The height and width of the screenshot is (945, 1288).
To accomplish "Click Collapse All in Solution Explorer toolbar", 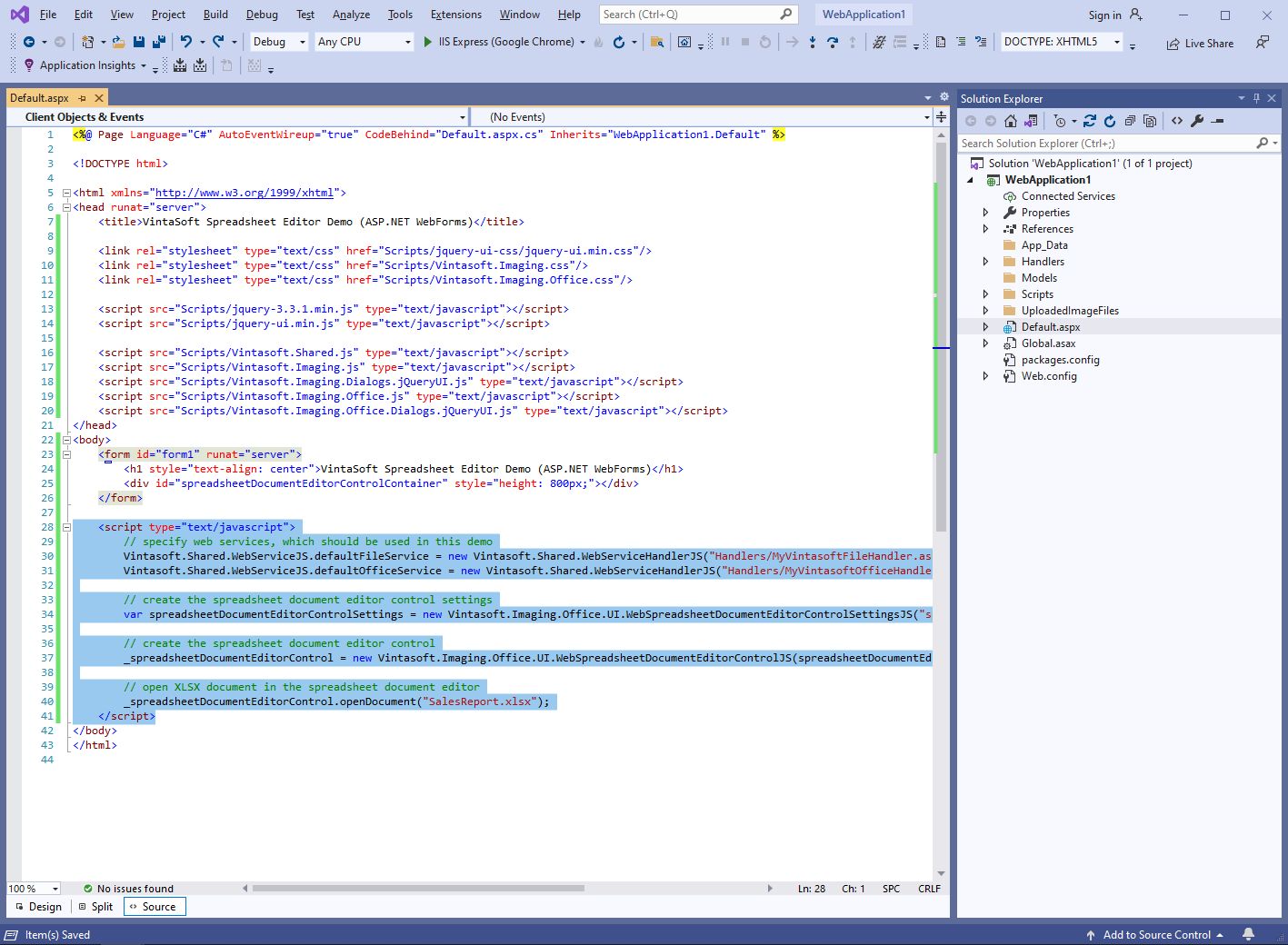I will pos(1130,121).
